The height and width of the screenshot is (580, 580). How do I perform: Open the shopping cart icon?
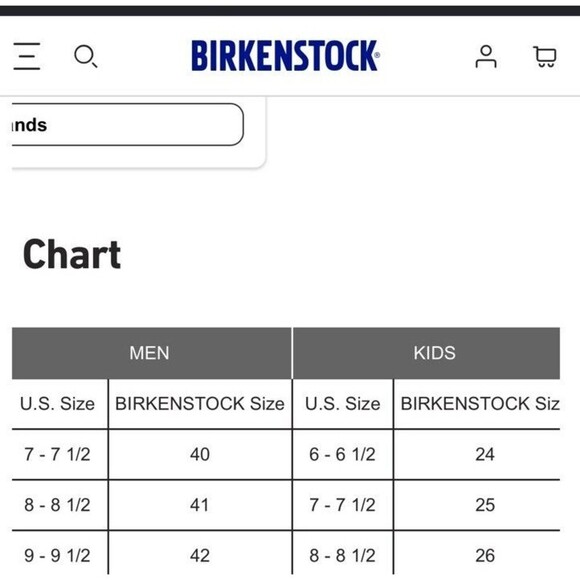[x=544, y=56]
